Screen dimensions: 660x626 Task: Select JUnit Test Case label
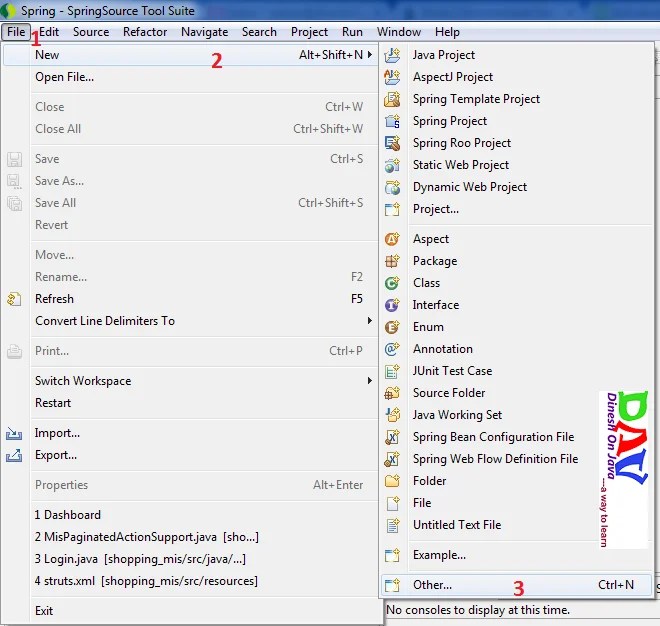[x=452, y=371]
